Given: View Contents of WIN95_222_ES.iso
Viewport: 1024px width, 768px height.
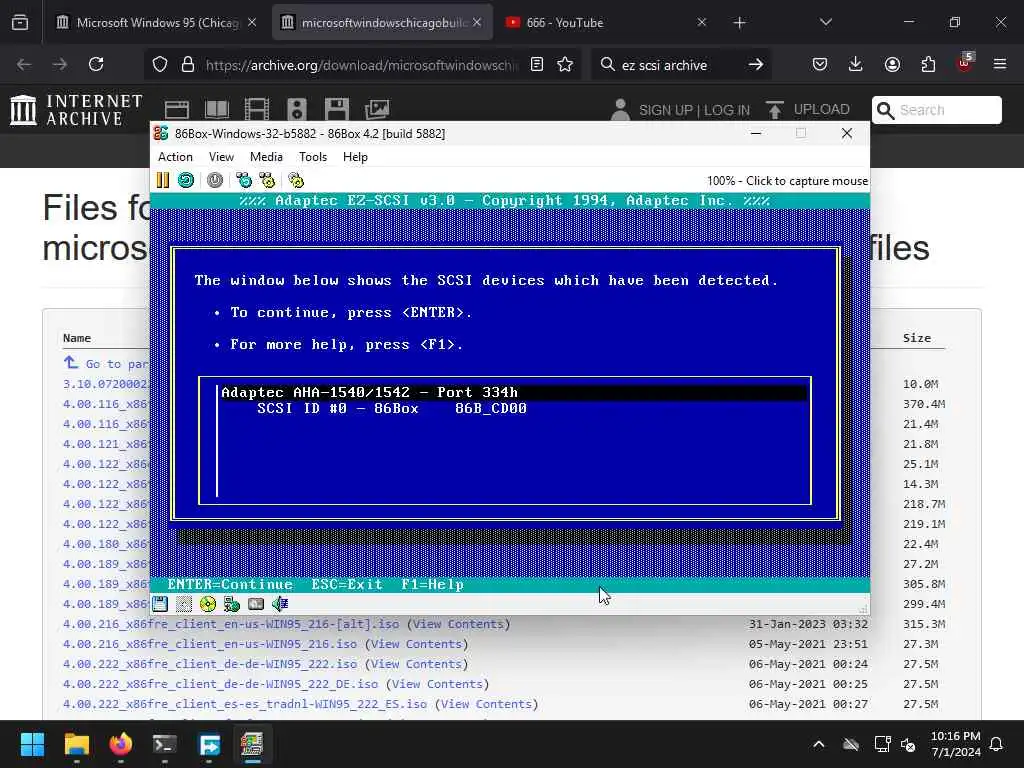Looking at the screenshot, I should 487,704.
